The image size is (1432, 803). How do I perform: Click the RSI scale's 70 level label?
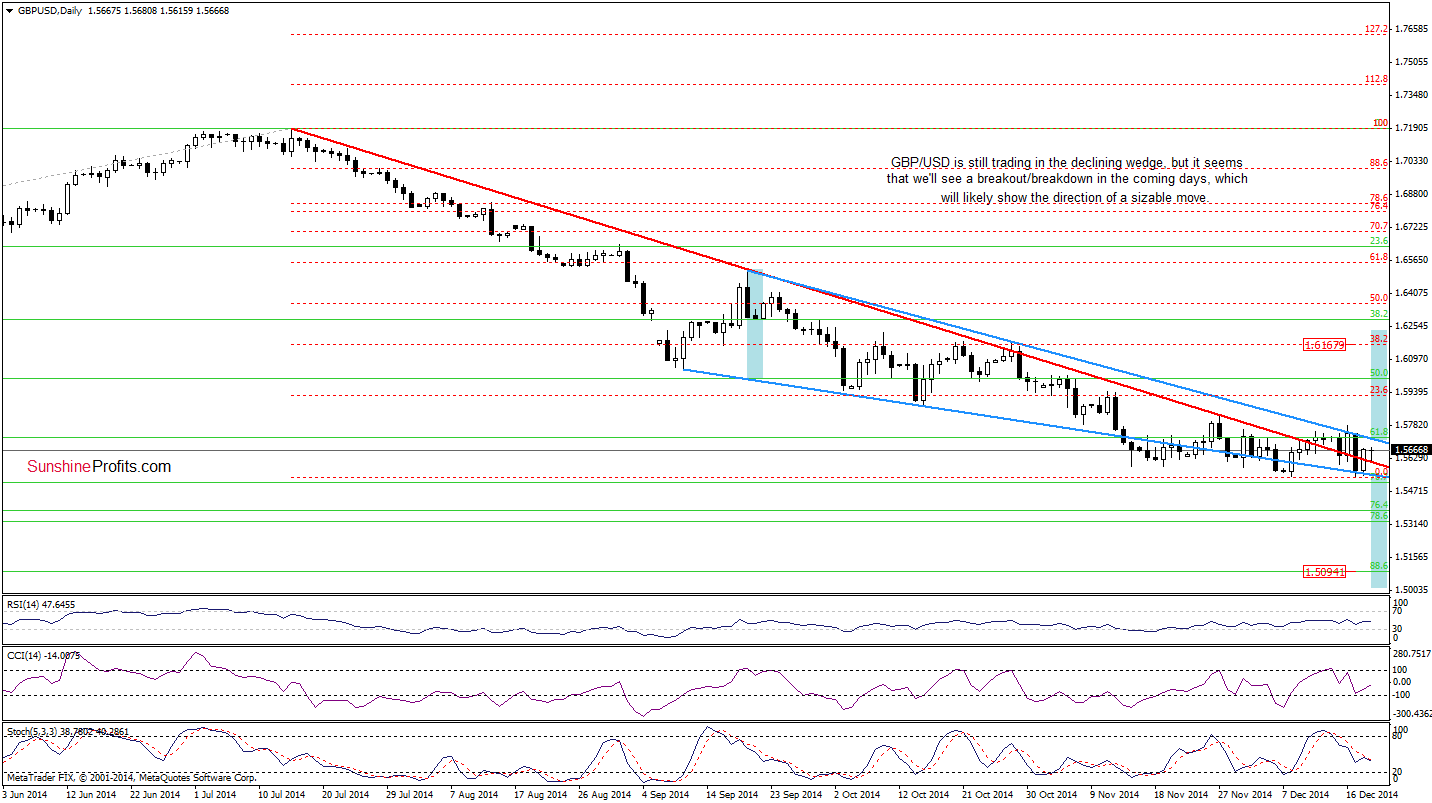tap(1400, 611)
